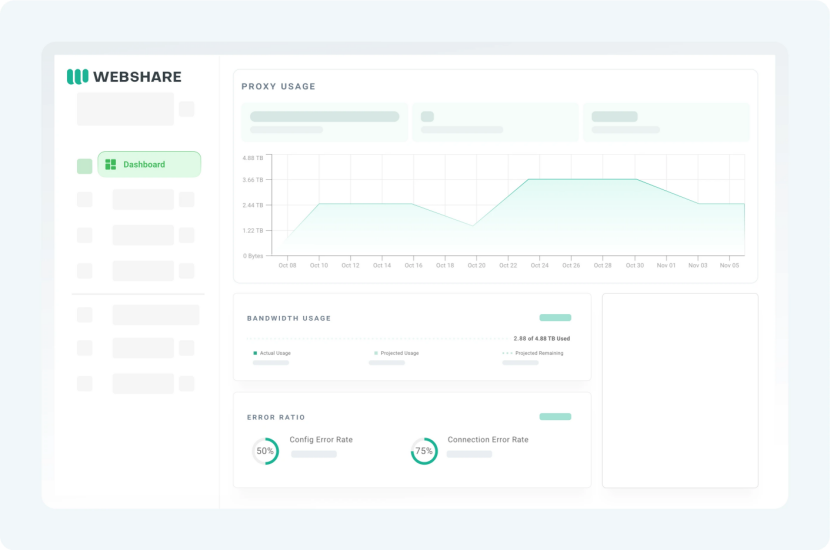Screen dimensions: 830x550
Task: Click the Projected Remaining dotted legend marker
Action: pos(507,353)
